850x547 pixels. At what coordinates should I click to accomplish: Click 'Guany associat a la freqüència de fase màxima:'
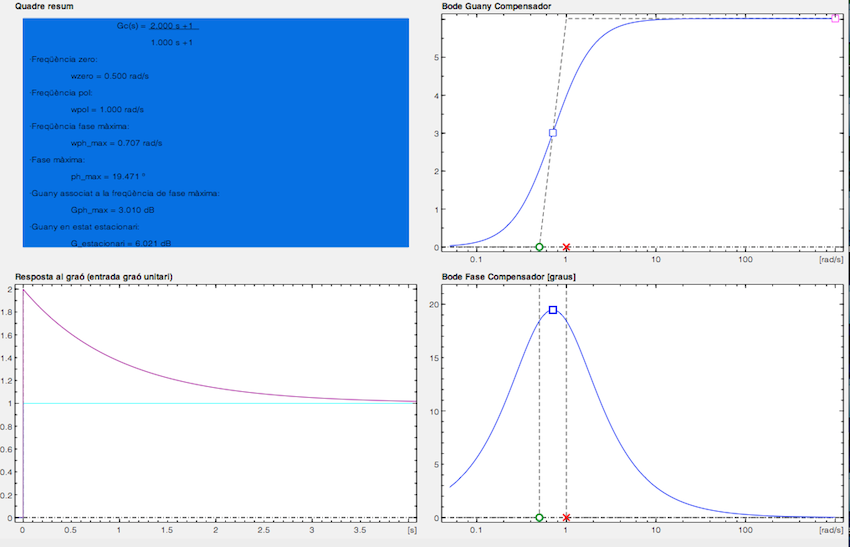(x=125, y=193)
